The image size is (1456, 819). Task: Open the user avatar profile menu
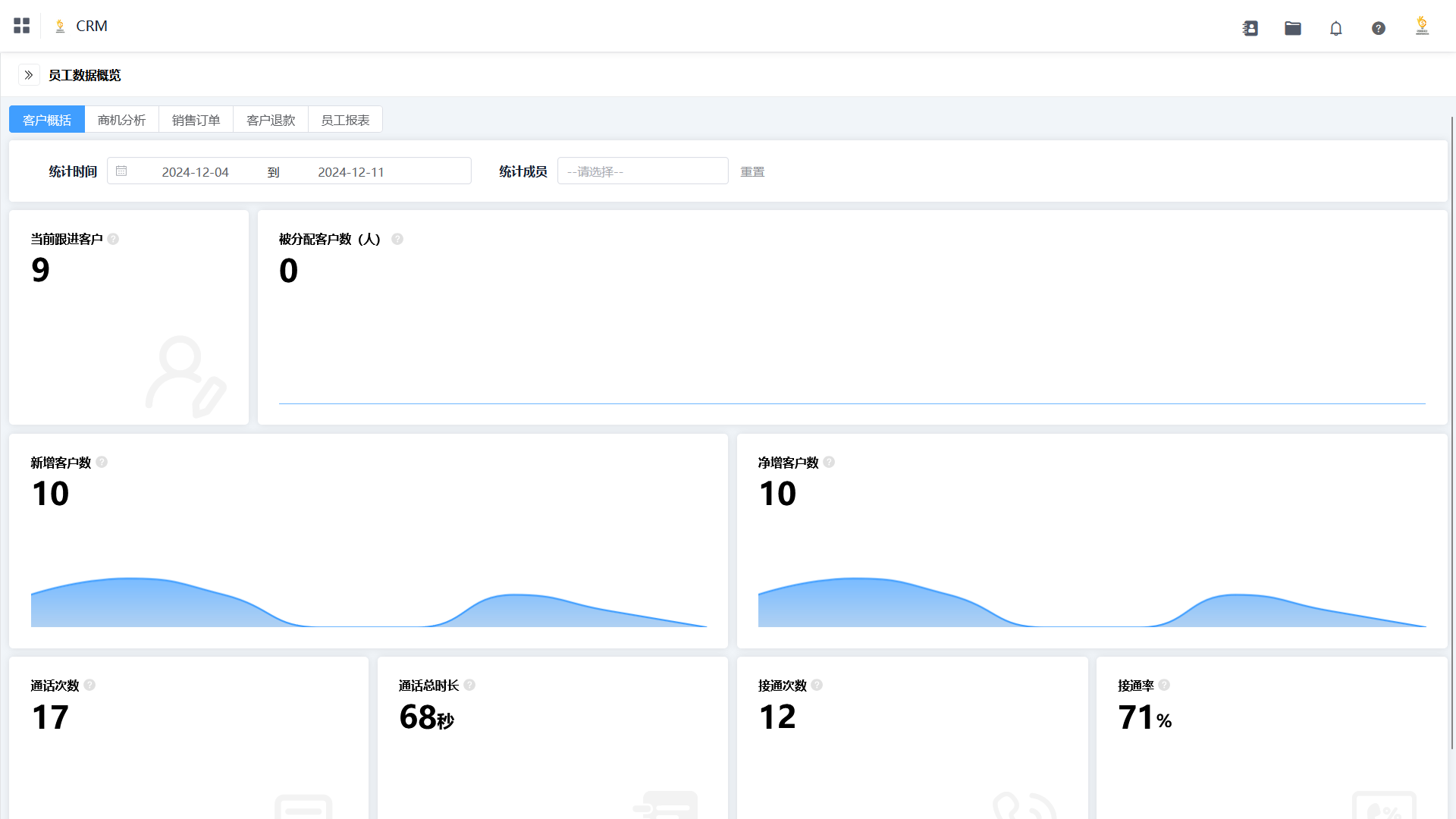tap(1422, 26)
